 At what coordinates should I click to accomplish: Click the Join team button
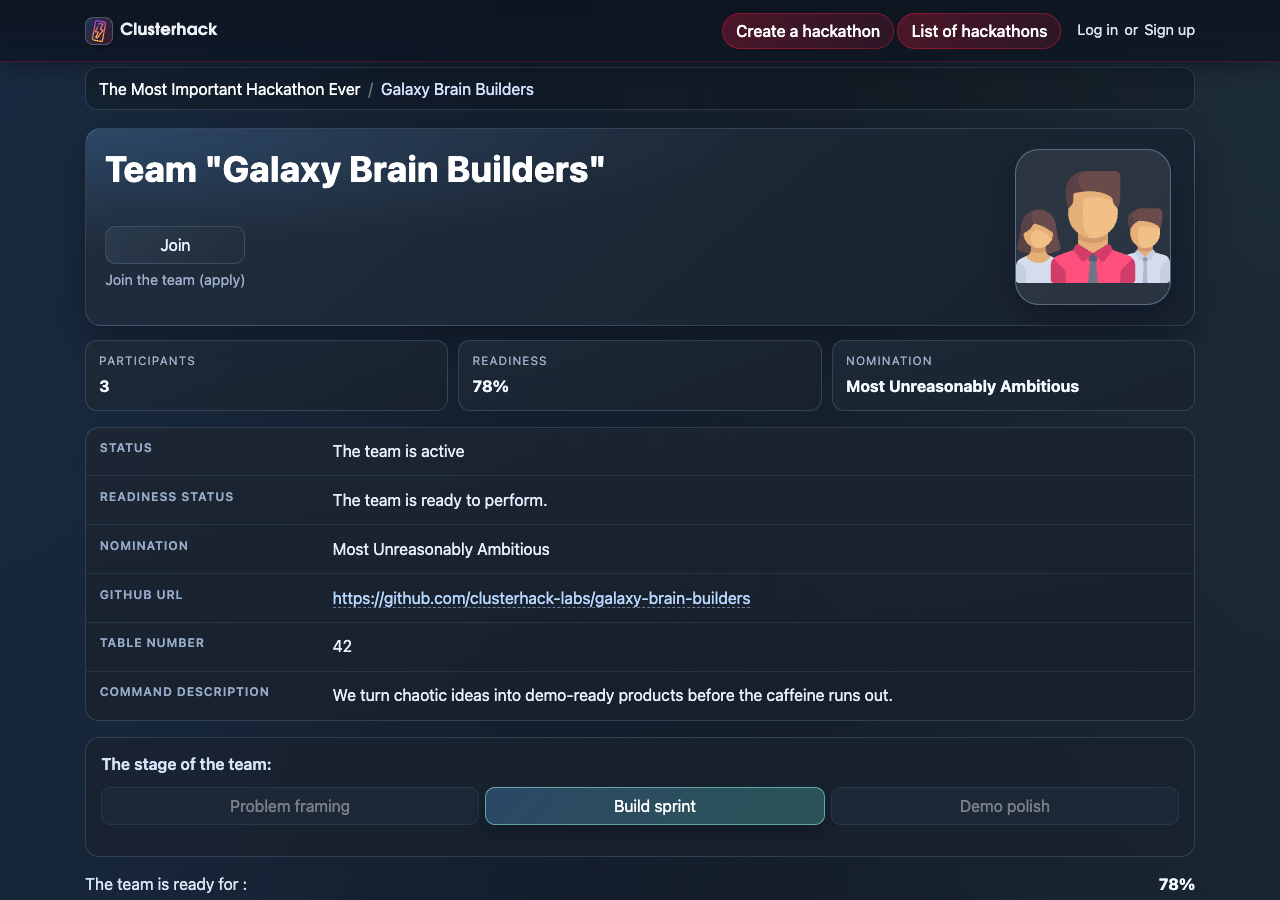point(175,245)
